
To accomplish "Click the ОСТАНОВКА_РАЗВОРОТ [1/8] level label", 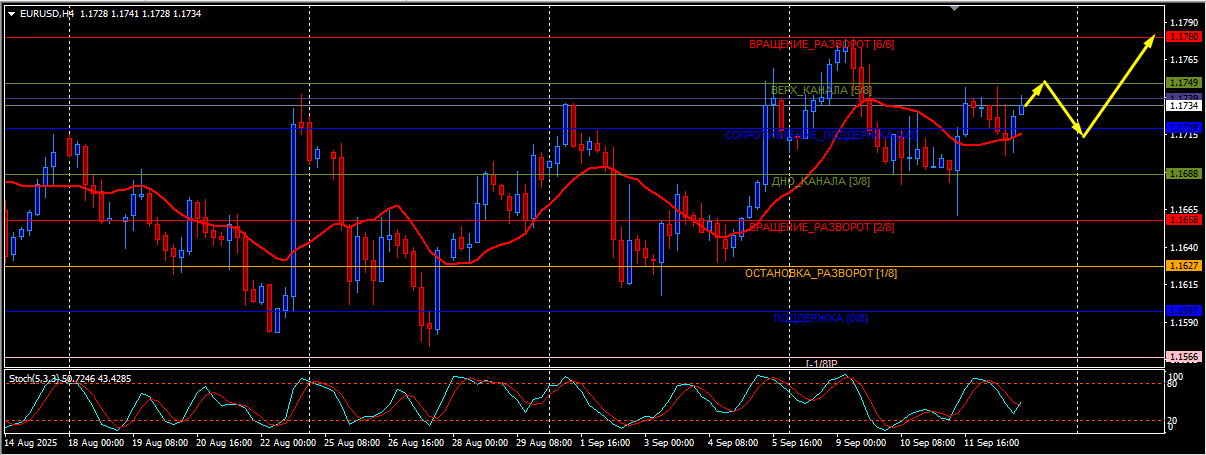I will [x=821, y=273].
